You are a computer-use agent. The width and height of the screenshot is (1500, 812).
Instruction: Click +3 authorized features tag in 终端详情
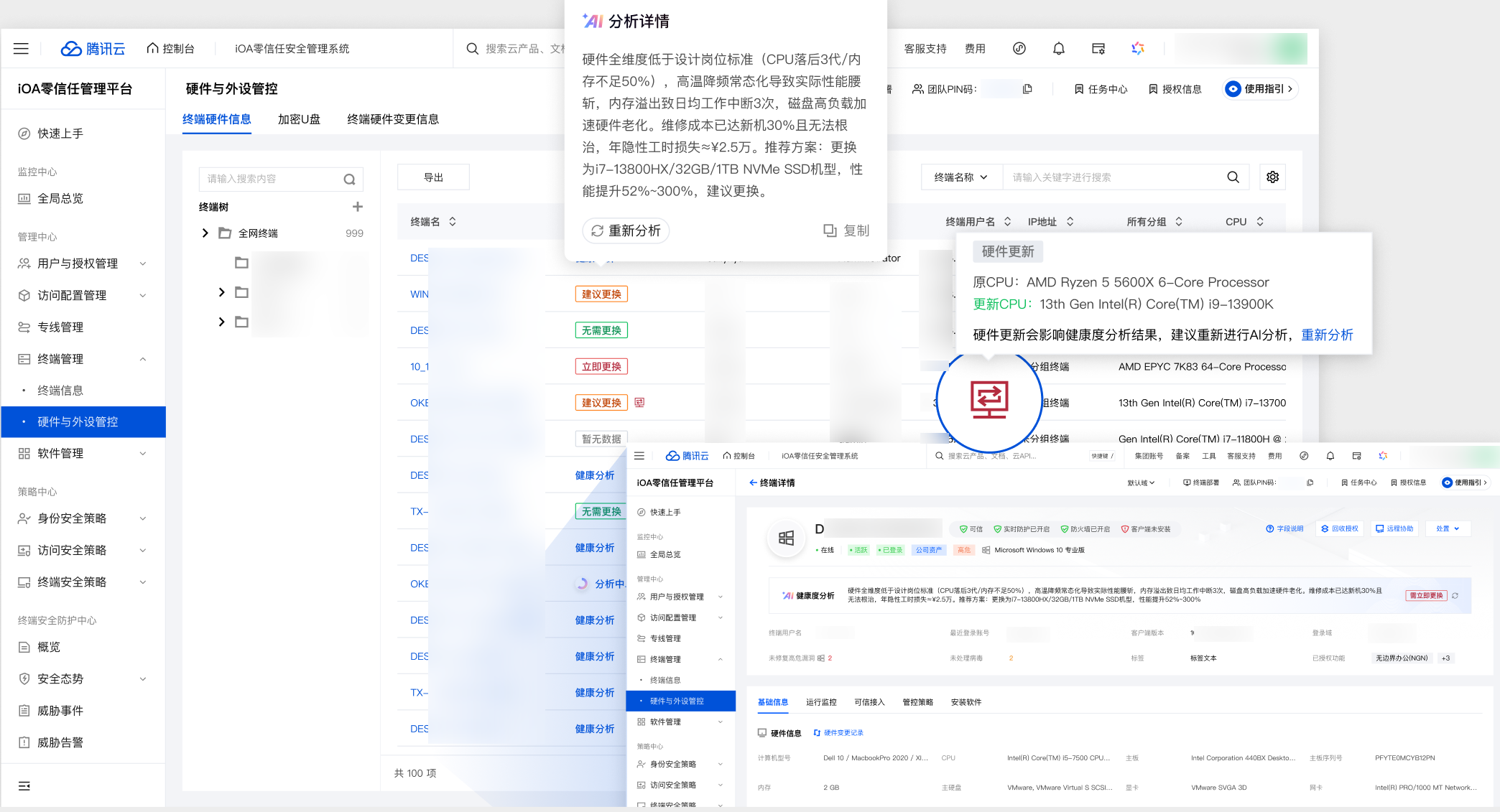(x=1445, y=658)
